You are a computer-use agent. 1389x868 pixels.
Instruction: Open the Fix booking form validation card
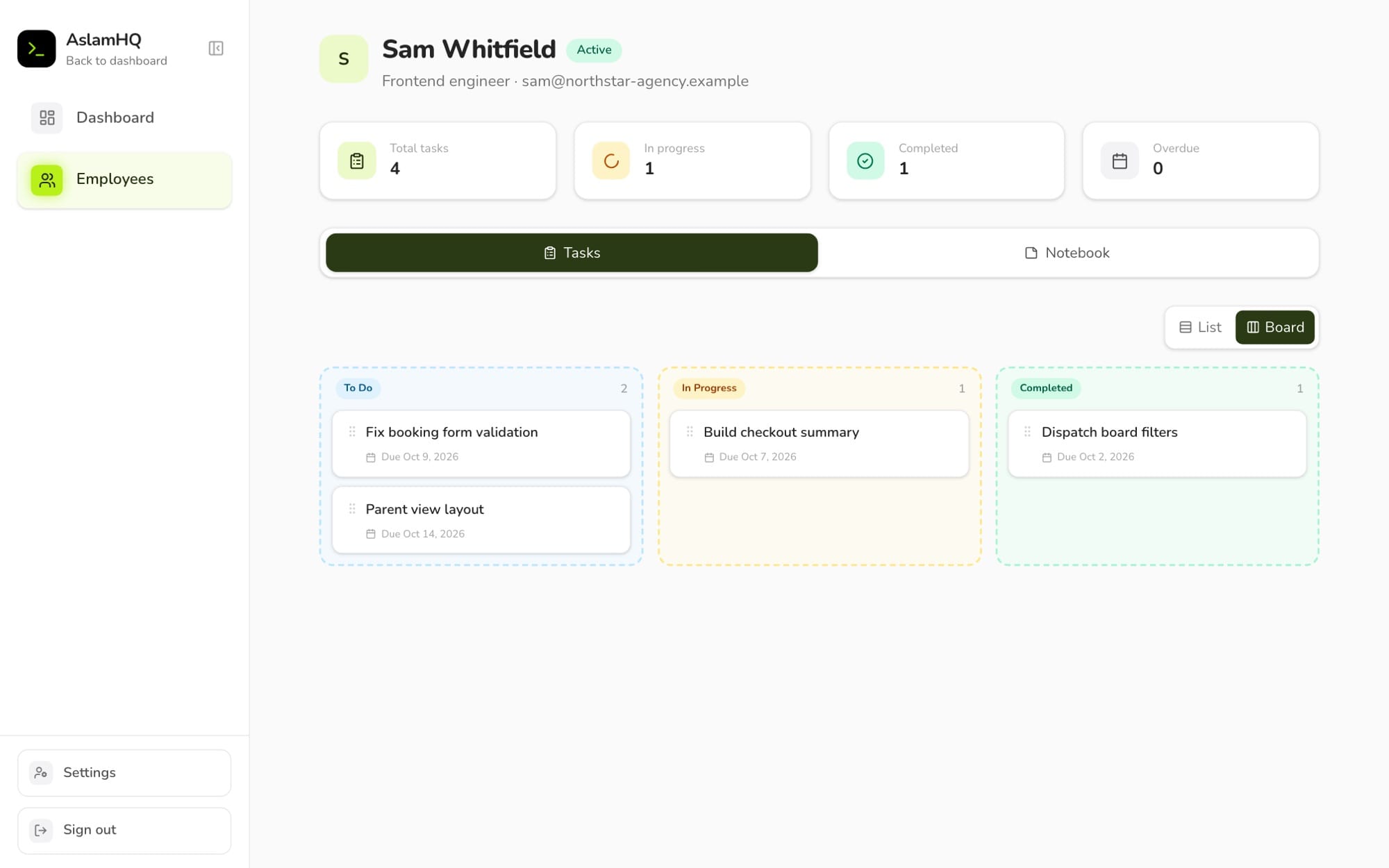pyautogui.click(x=481, y=444)
